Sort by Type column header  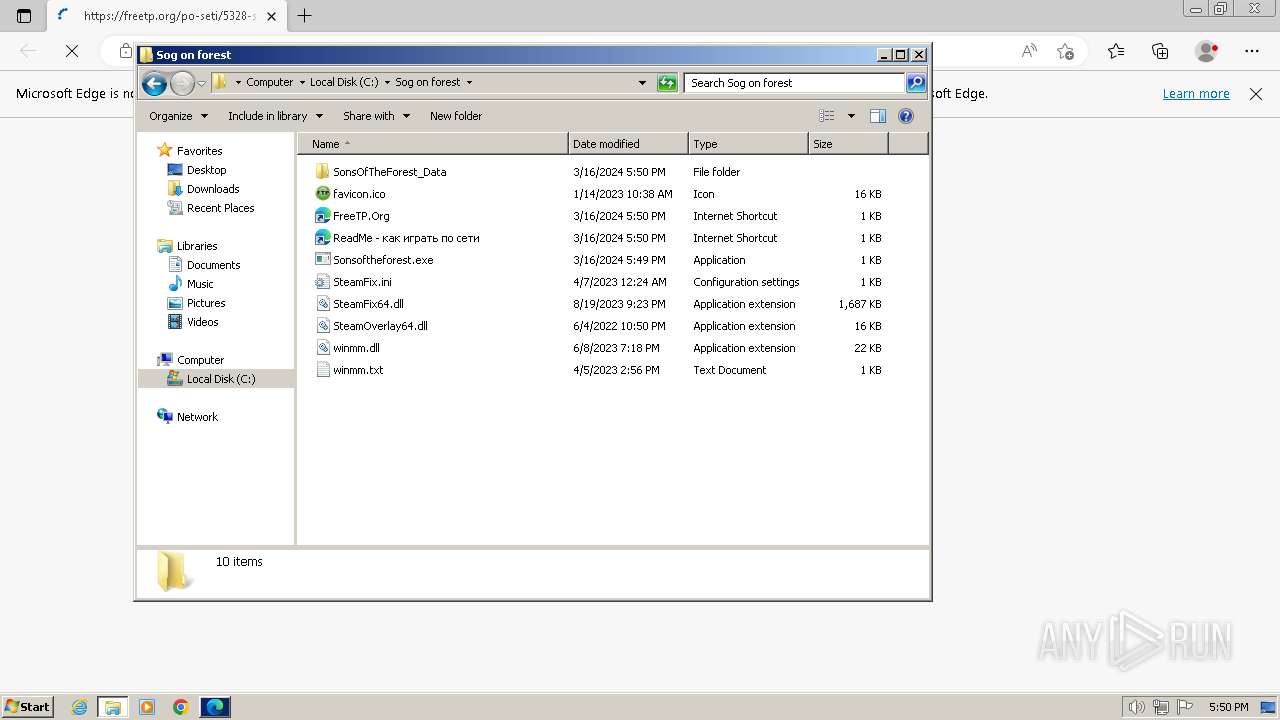(x=748, y=144)
